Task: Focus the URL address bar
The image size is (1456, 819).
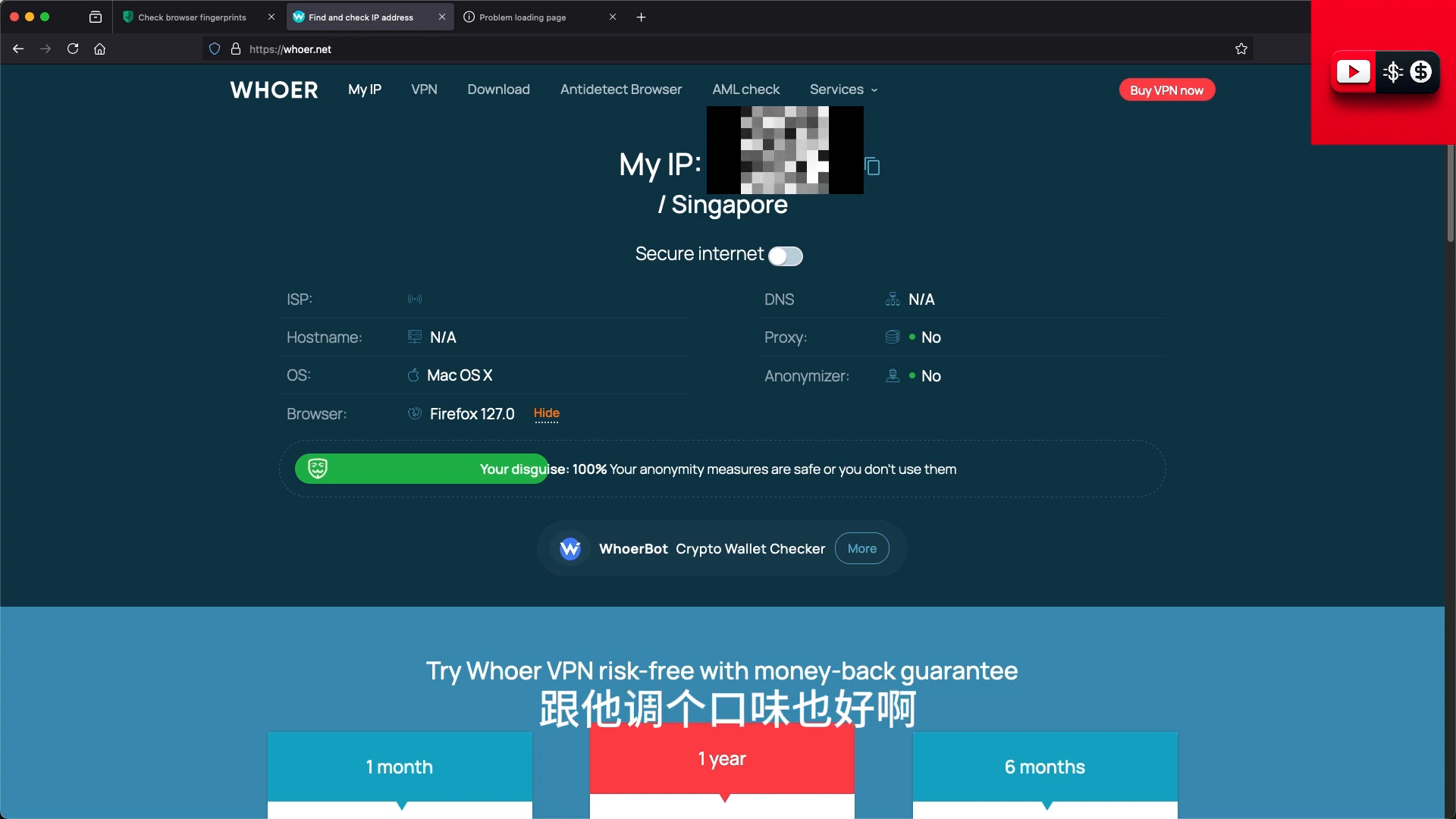Action: [728, 49]
